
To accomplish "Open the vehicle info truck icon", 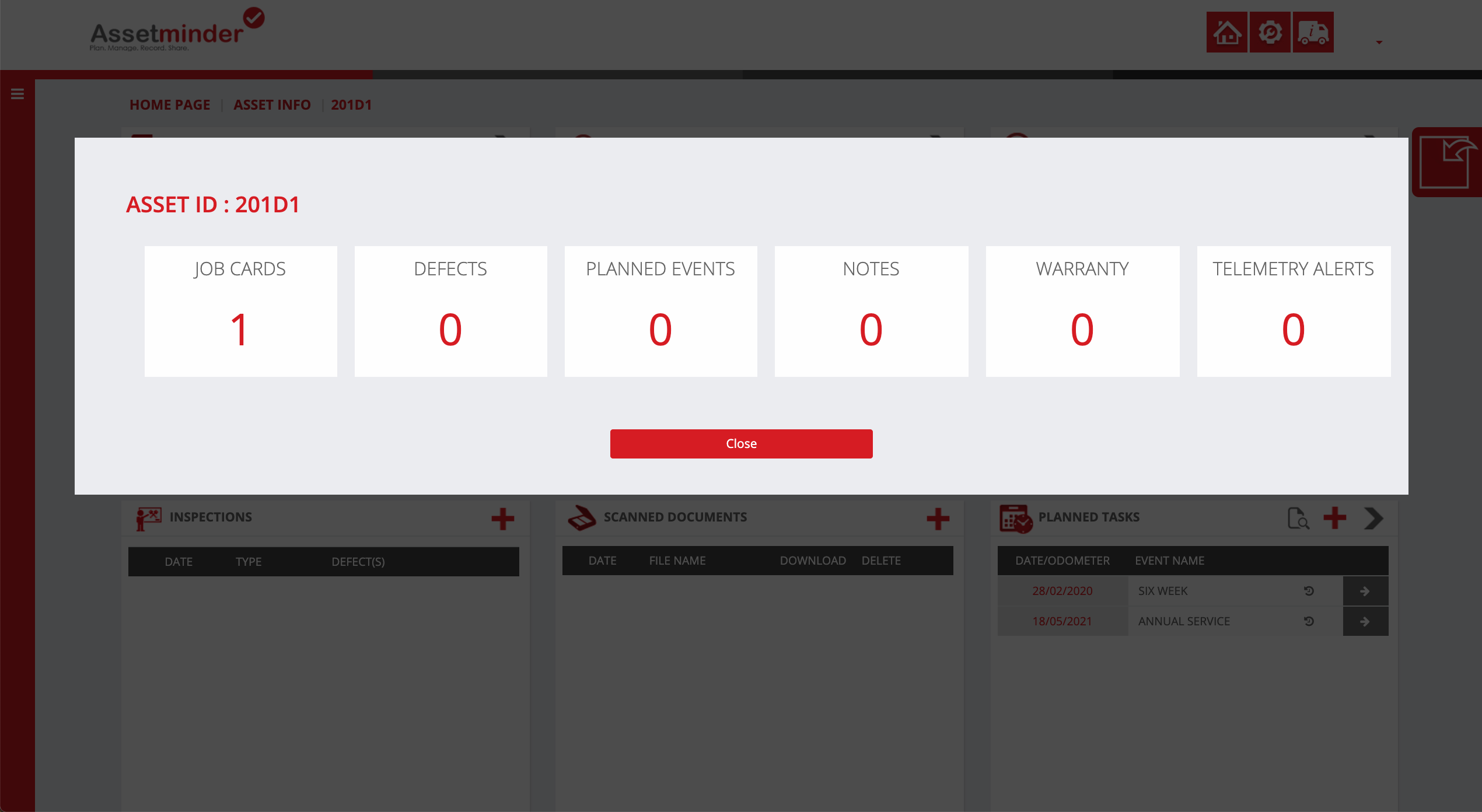I will click(x=1313, y=32).
